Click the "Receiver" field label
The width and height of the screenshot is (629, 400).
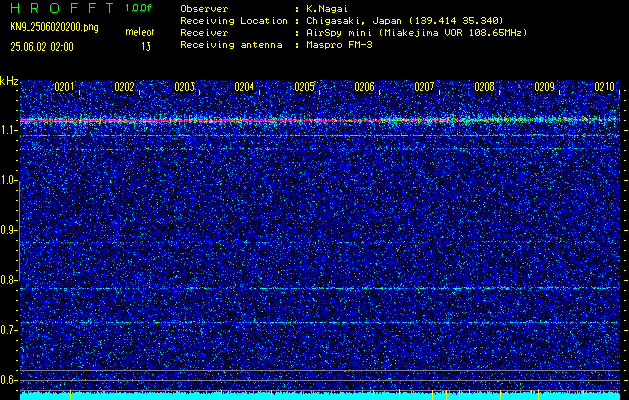point(204,32)
